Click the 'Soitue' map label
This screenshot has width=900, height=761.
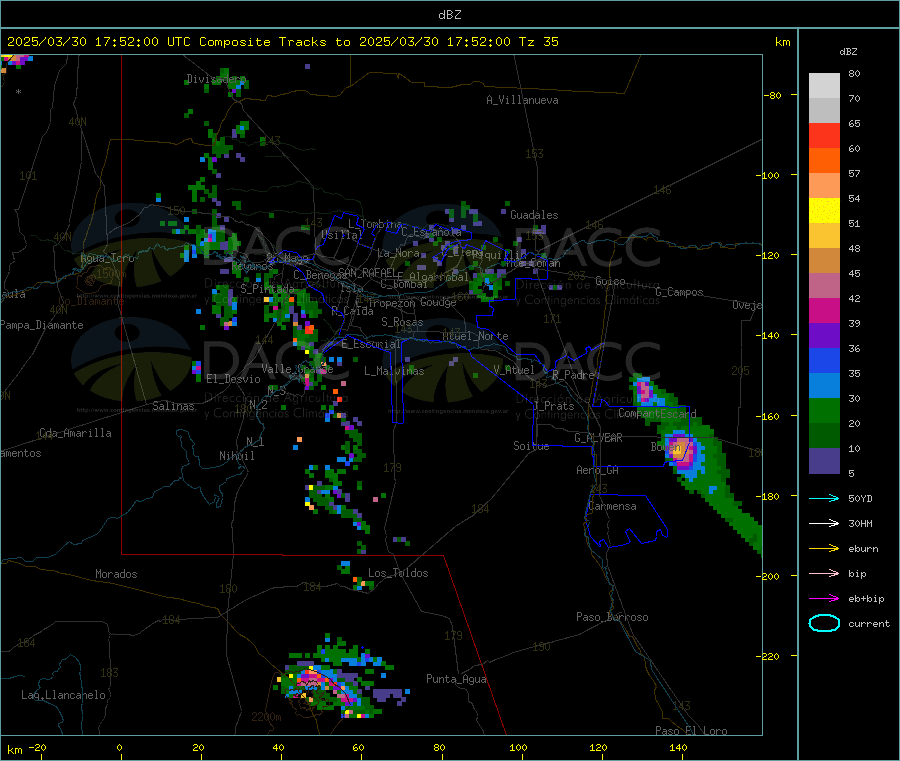coord(531,446)
